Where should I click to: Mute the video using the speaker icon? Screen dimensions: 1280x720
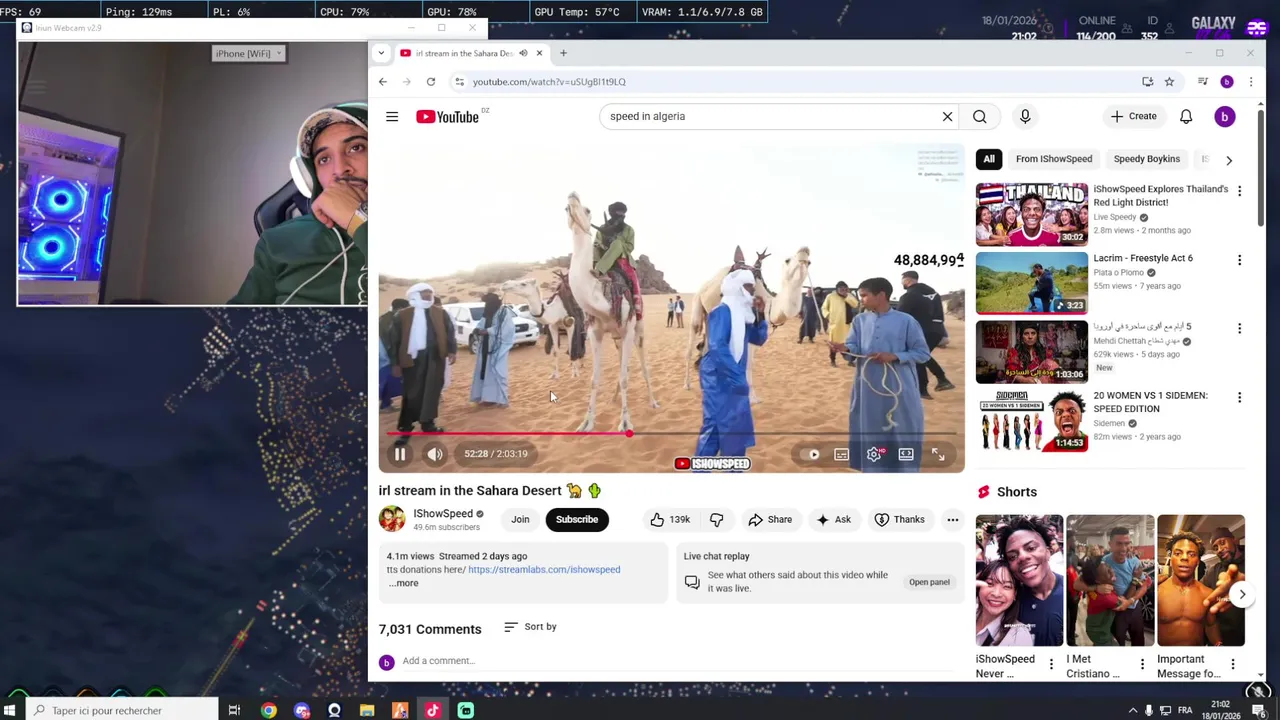pos(435,454)
